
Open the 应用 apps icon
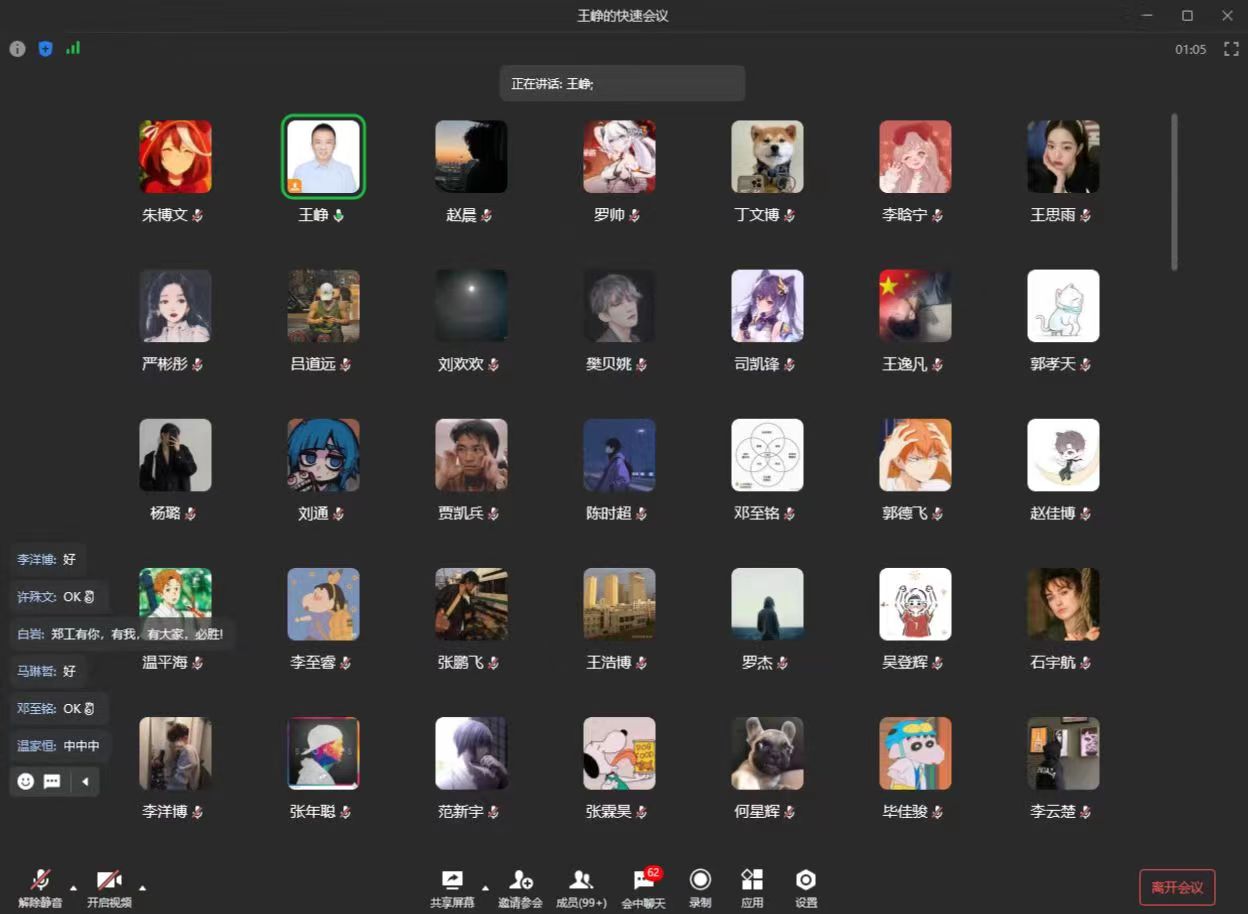(752, 887)
